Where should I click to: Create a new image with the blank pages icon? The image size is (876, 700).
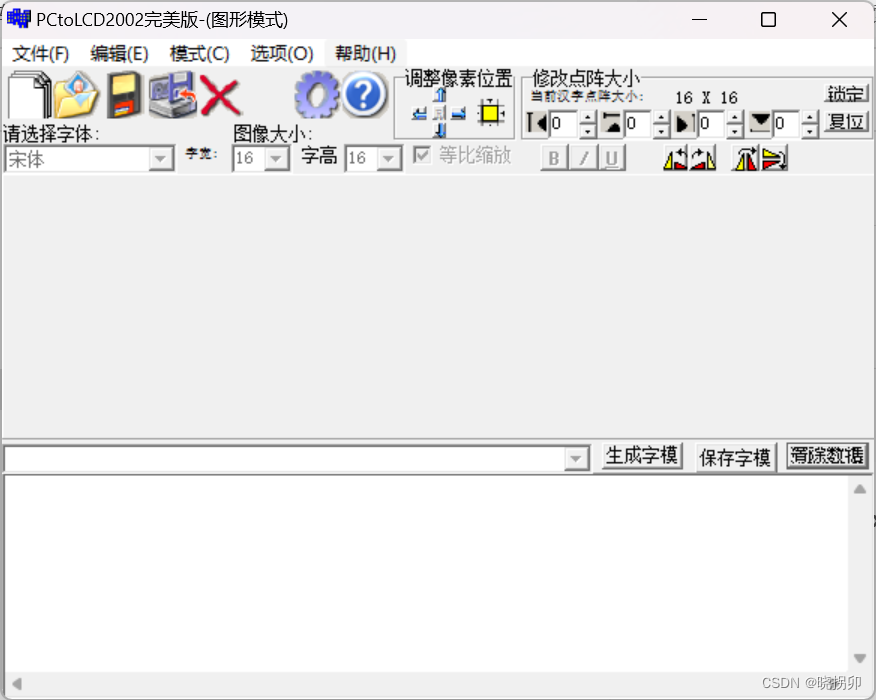click(29, 94)
